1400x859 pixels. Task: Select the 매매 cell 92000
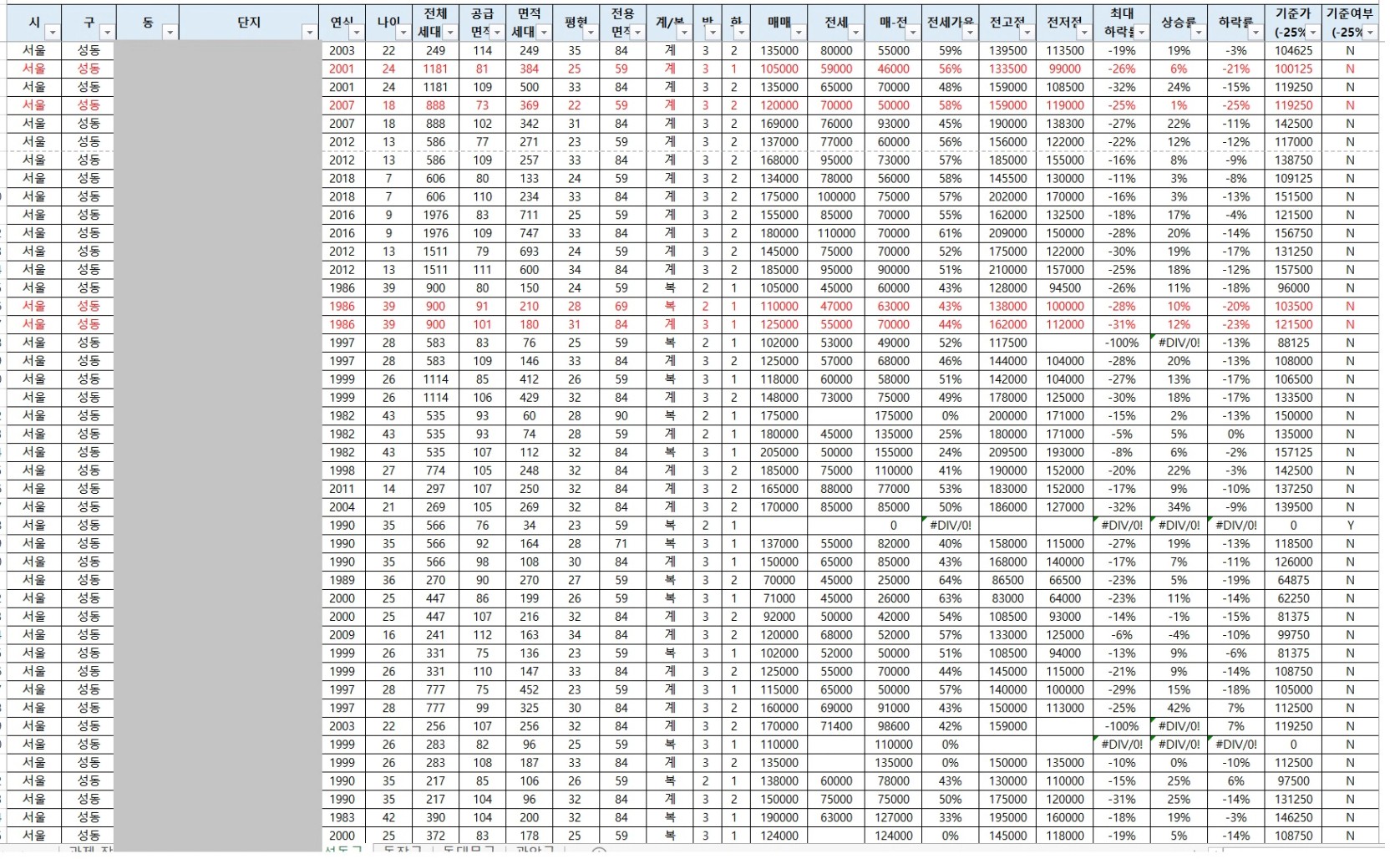tap(779, 617)
